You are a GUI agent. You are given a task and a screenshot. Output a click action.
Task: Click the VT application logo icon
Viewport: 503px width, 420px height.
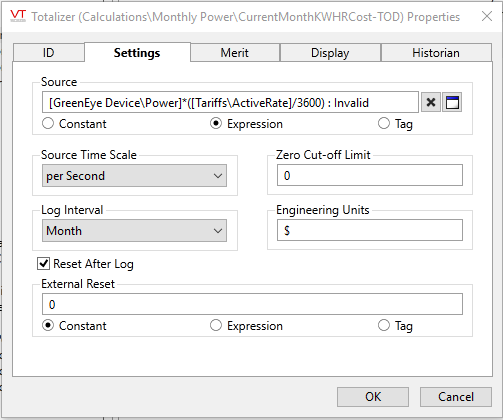click(18, 16)
